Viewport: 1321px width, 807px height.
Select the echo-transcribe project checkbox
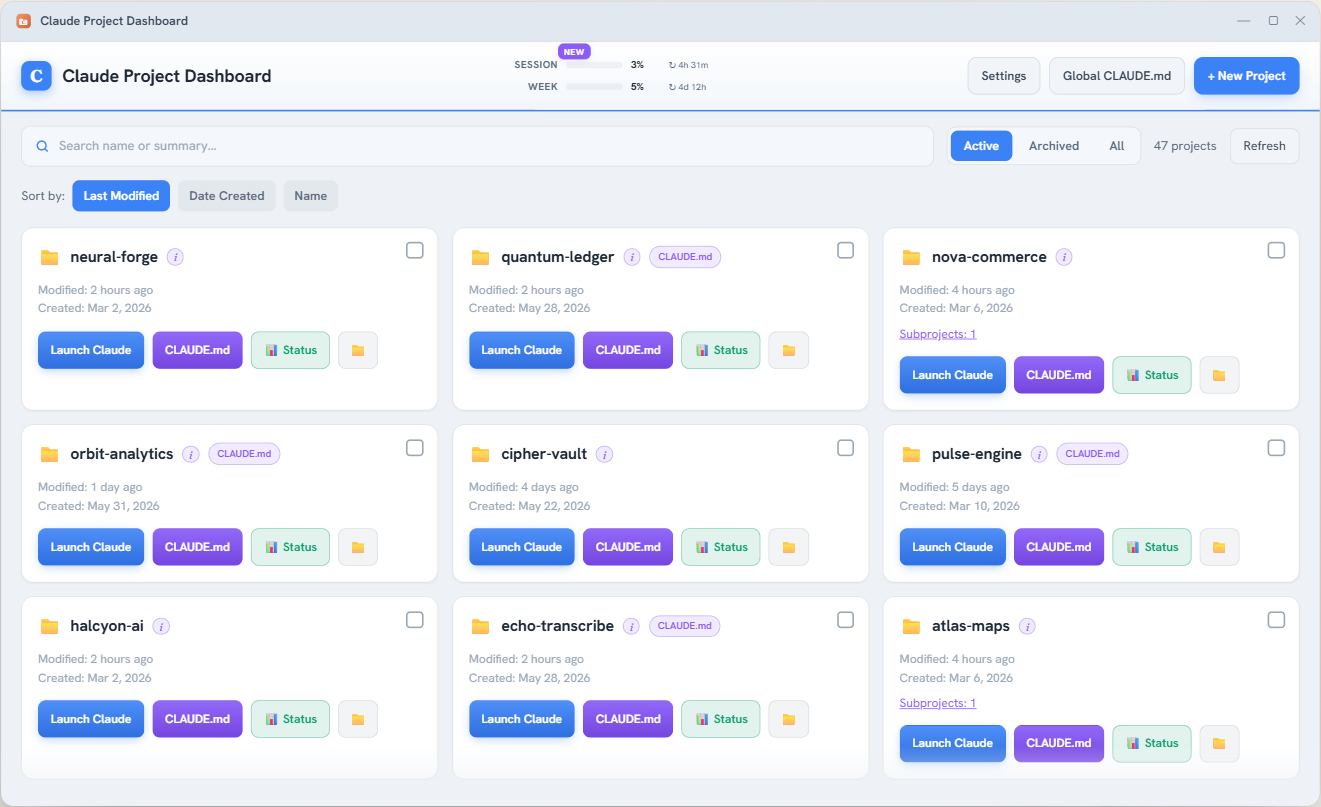[x=846, y=620]
